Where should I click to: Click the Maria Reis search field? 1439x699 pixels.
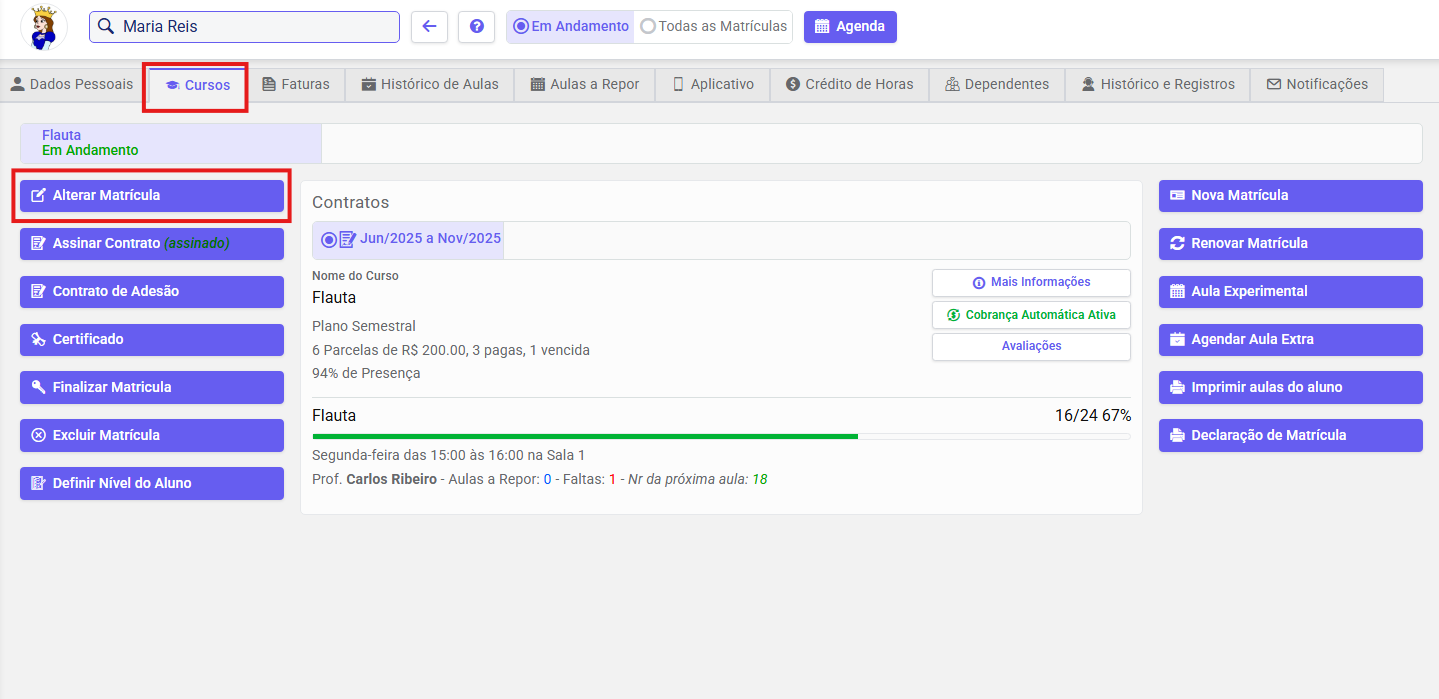coord(244,27)
